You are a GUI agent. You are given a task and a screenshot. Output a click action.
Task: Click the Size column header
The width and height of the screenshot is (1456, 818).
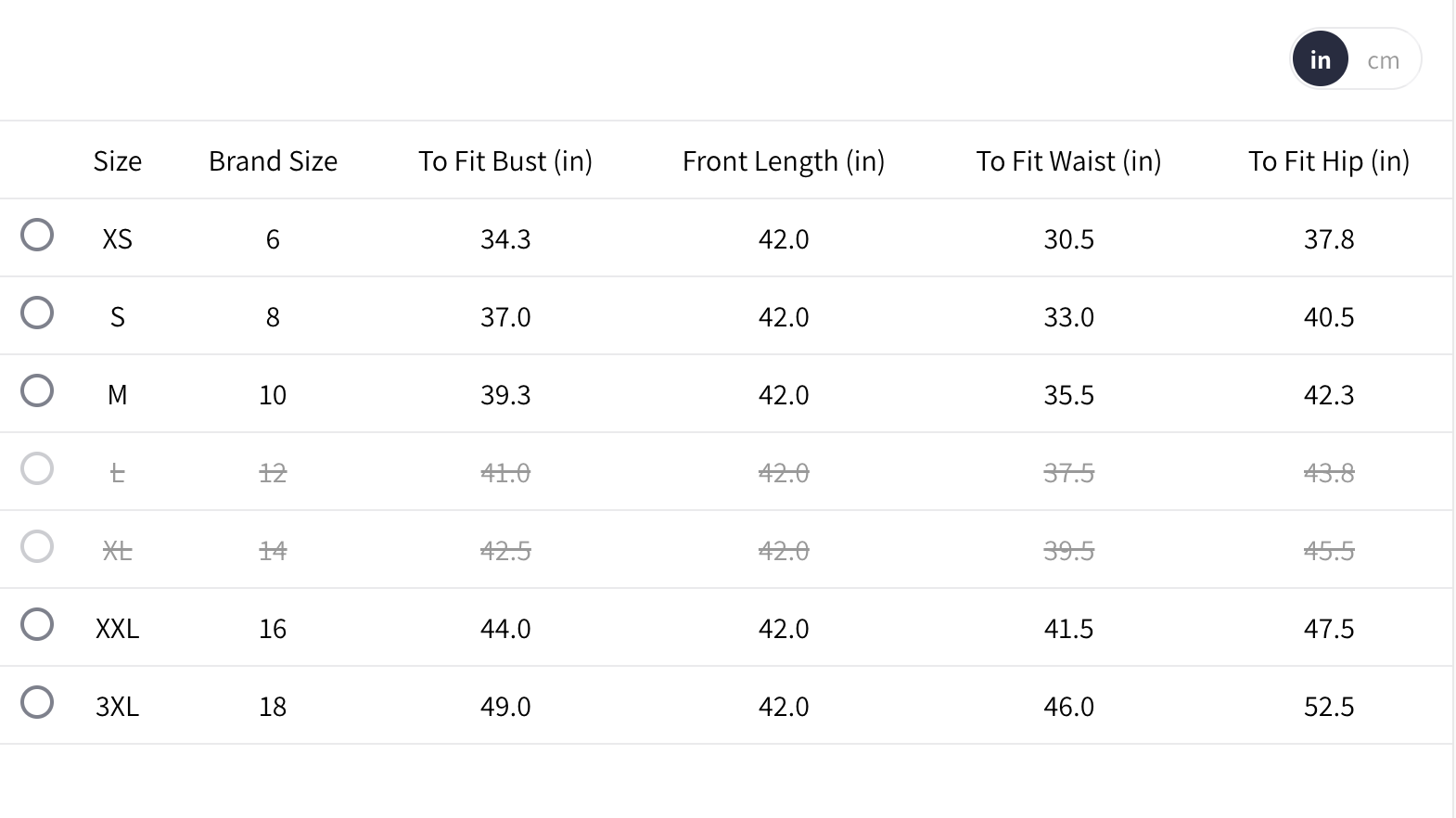[x=118, y=161]
